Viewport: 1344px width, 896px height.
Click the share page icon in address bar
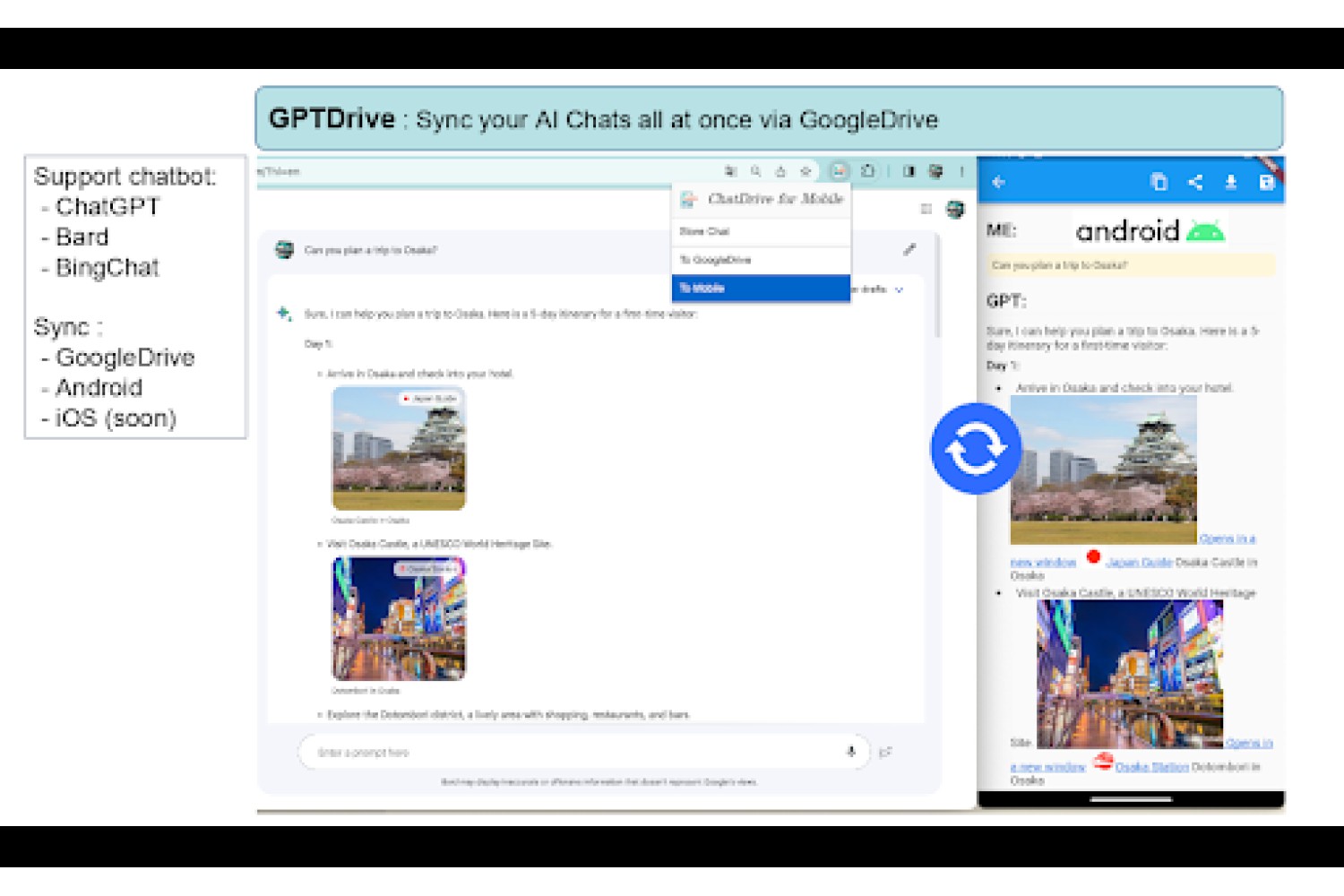[780, 171]
